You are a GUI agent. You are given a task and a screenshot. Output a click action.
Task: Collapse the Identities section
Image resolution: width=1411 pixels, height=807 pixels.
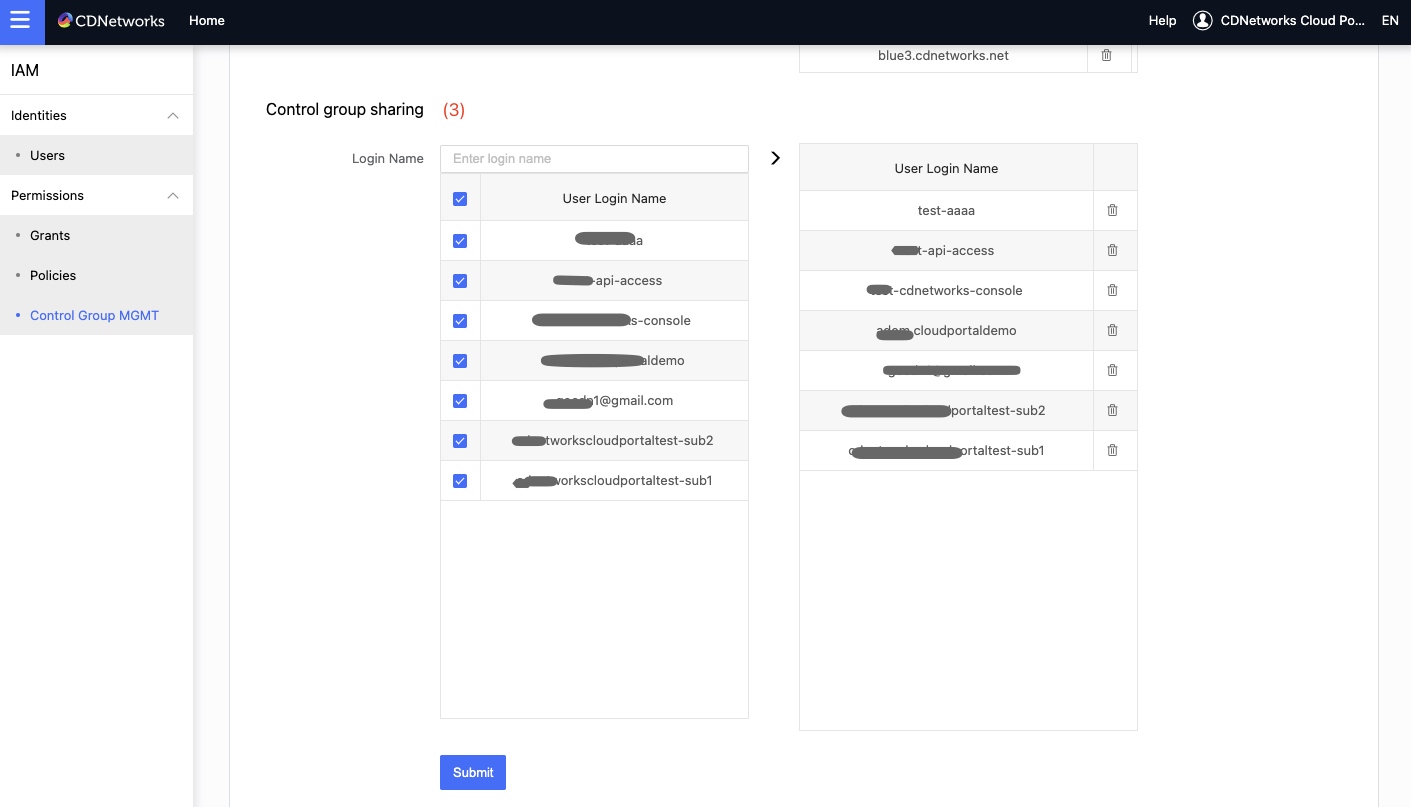click(173, 116)
